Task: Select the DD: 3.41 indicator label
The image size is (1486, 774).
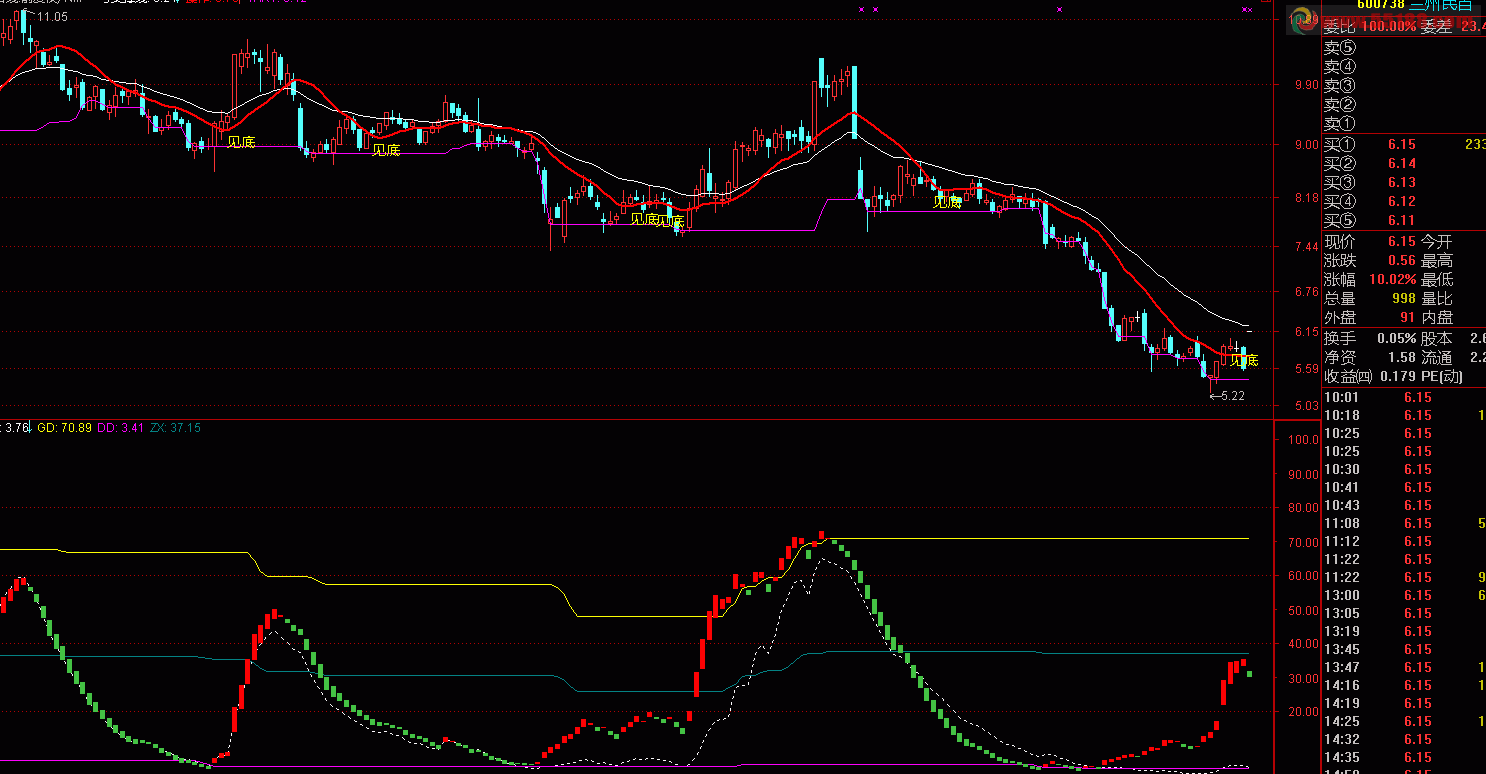Action: (121, 428)
